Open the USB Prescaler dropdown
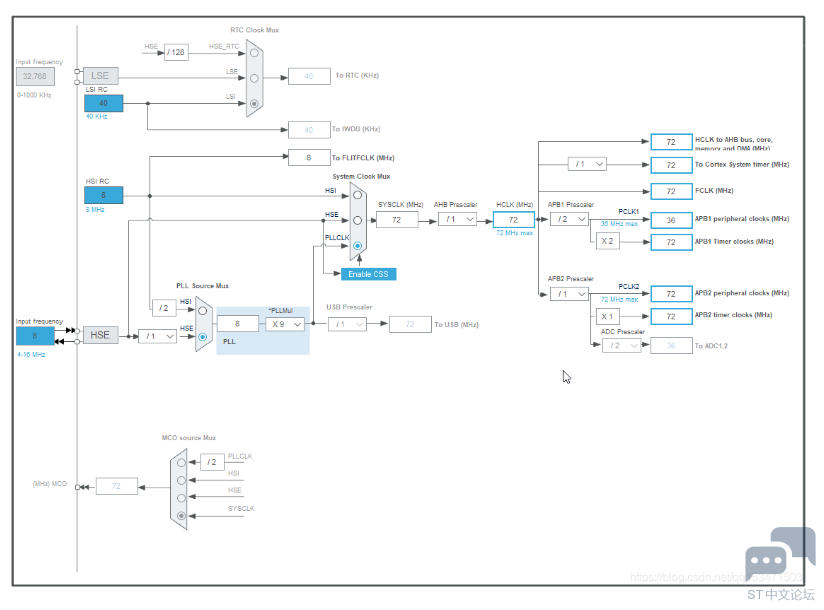The width and height of the screenshot is (824, 610). click(347, 325)
